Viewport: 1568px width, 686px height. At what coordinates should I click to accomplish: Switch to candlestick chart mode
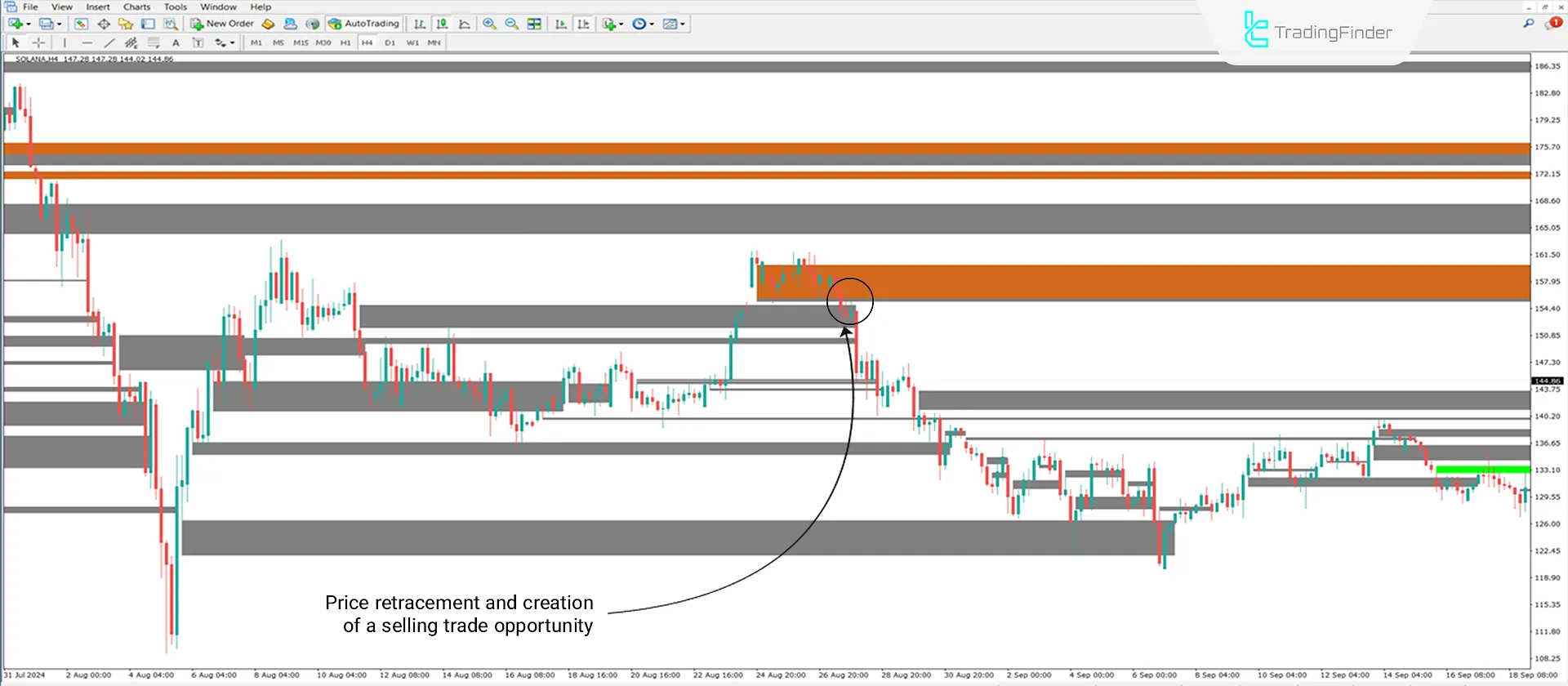pos(442,24)
